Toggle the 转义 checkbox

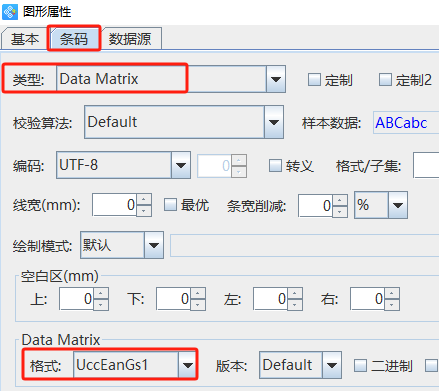[x=275, y=166]
